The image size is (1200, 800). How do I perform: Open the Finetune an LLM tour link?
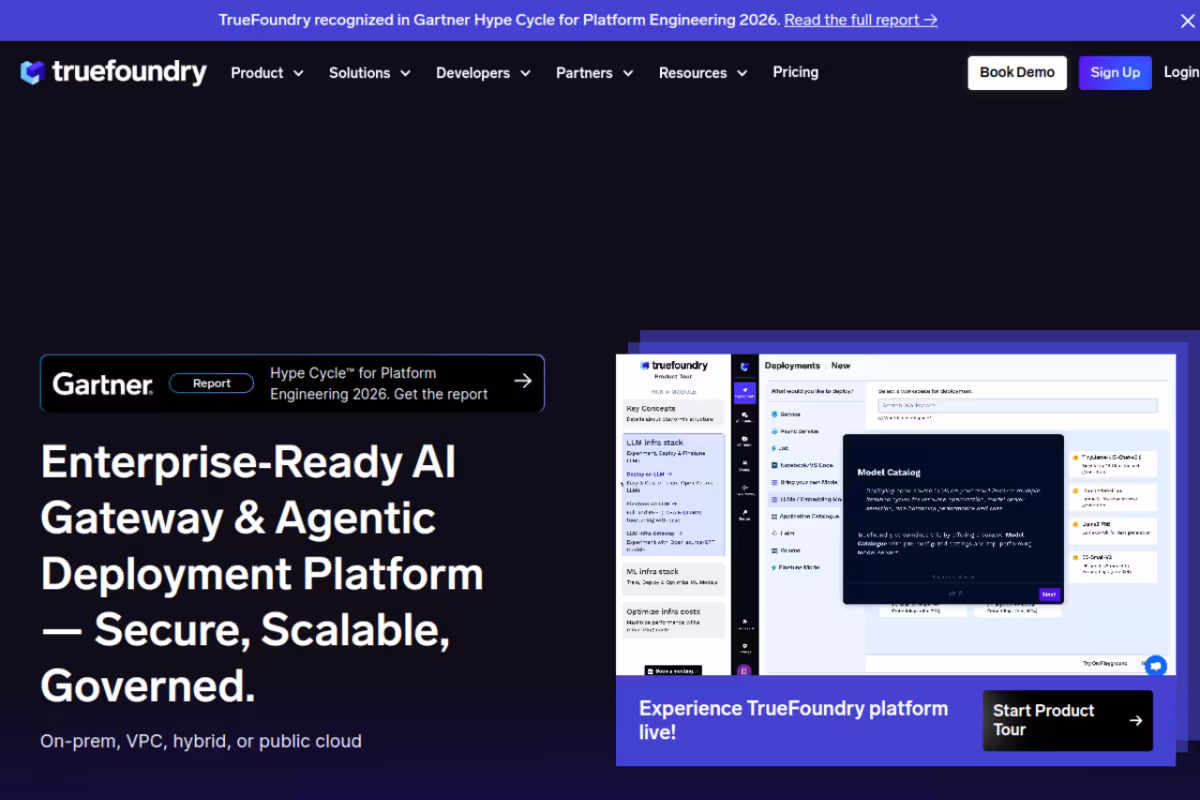click(x=652, y=504)
